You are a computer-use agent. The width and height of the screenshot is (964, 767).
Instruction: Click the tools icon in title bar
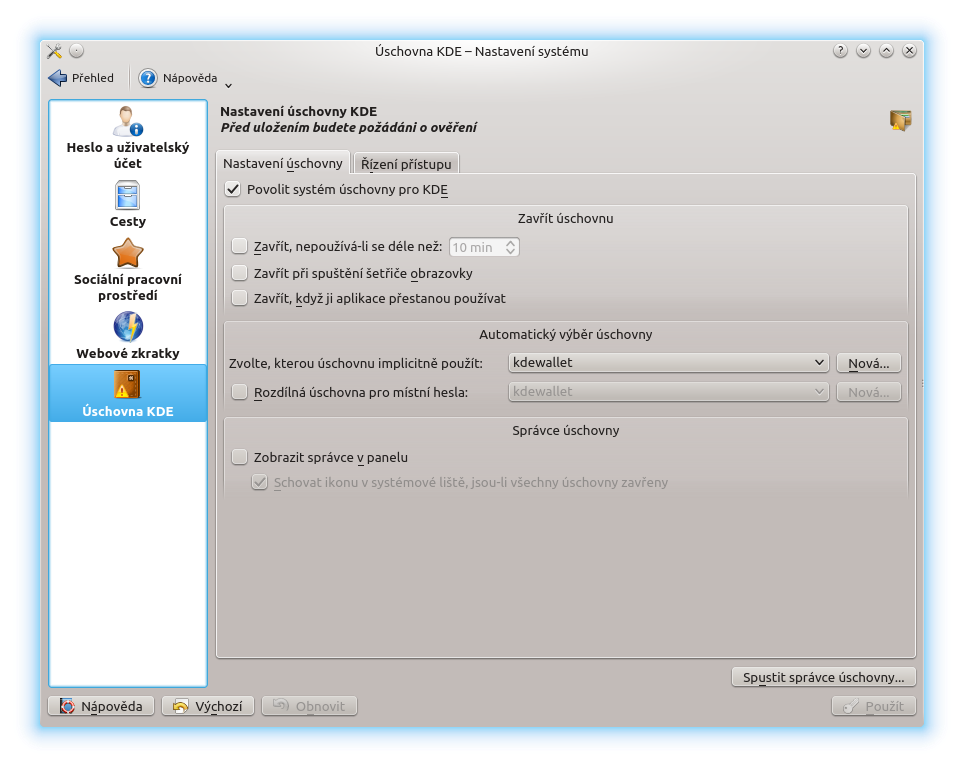coord(55,51)
